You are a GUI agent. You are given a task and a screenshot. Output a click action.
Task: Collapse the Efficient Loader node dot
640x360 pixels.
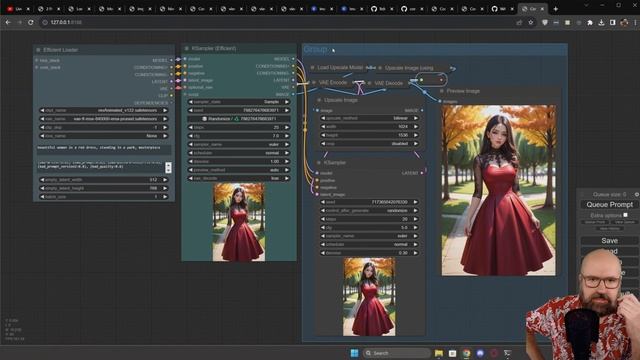[x=38, y=50]
